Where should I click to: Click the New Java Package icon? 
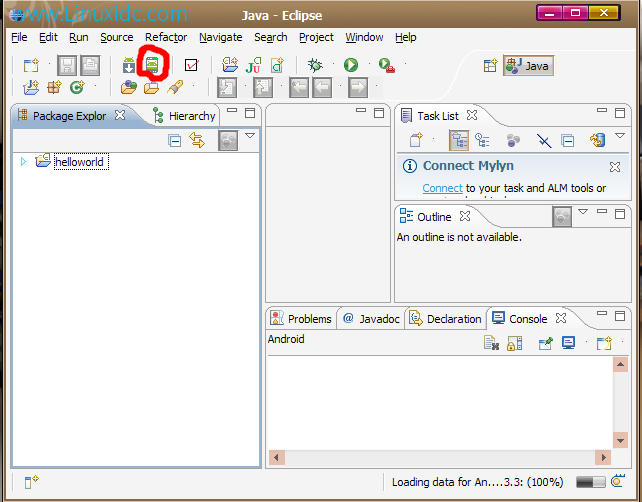[x=54, y=88]
